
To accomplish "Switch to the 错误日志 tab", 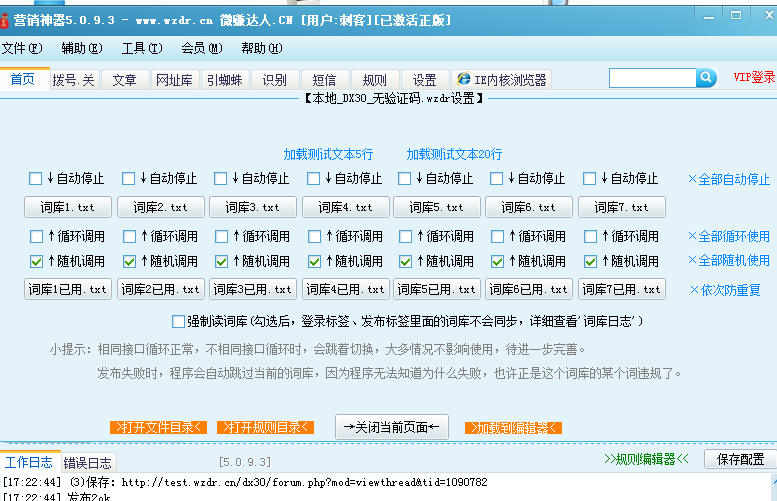I will pyautogui.click(x=88, y=463).
